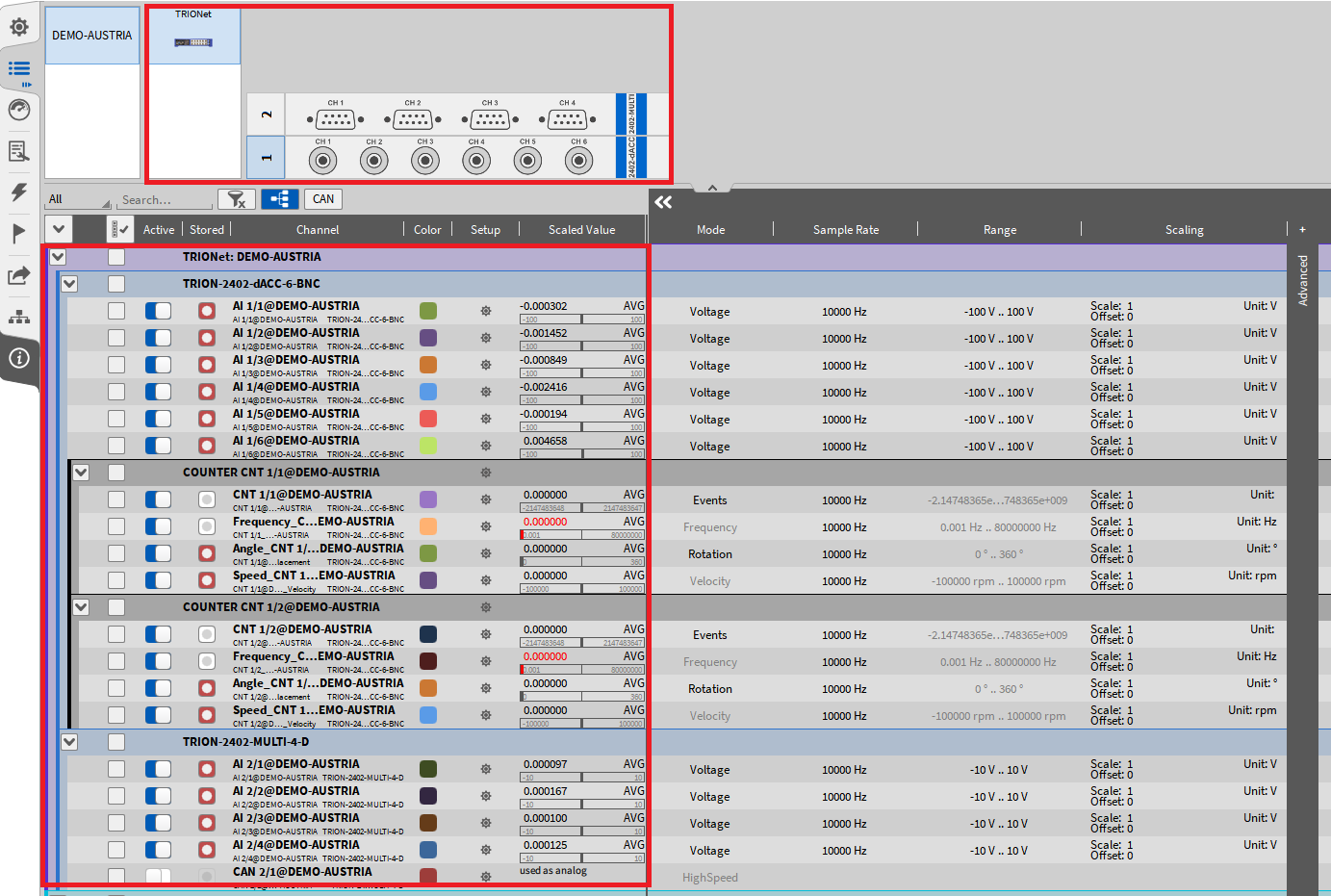Click the channel Search input field

[x=165, y=200]
